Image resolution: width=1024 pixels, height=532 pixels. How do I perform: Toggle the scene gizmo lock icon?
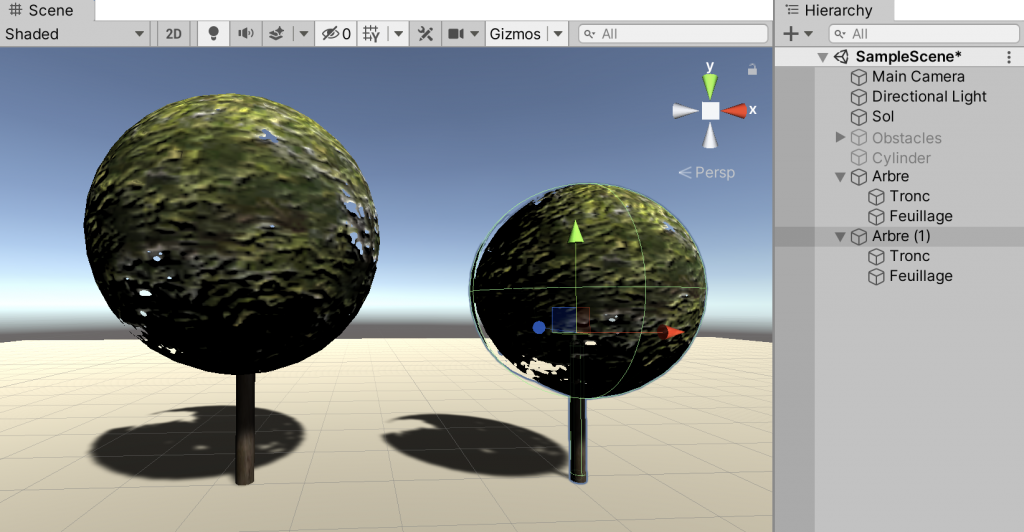pos(752,69)
